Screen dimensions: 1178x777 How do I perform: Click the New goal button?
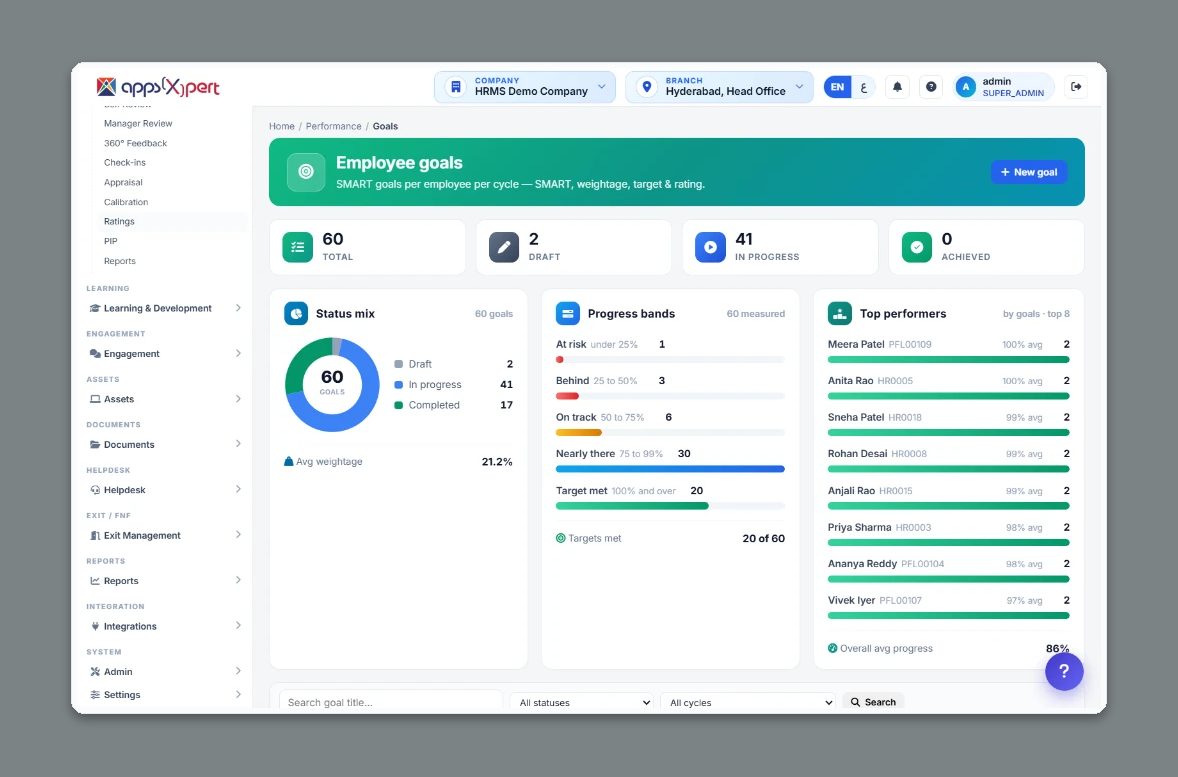click(1028, 172)
